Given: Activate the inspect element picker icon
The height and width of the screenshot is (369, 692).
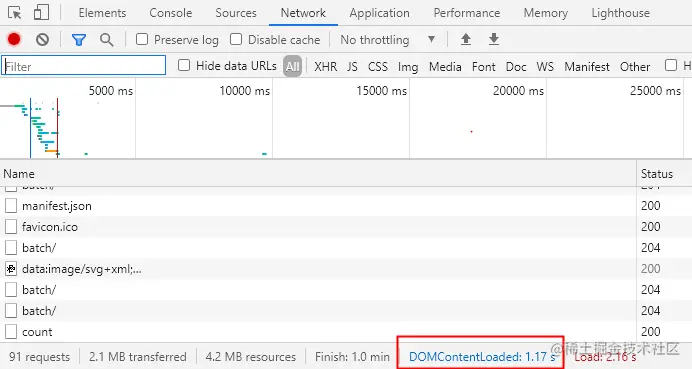Looking at the screenshot, I should pyautogui.click(x=15, y=13).
